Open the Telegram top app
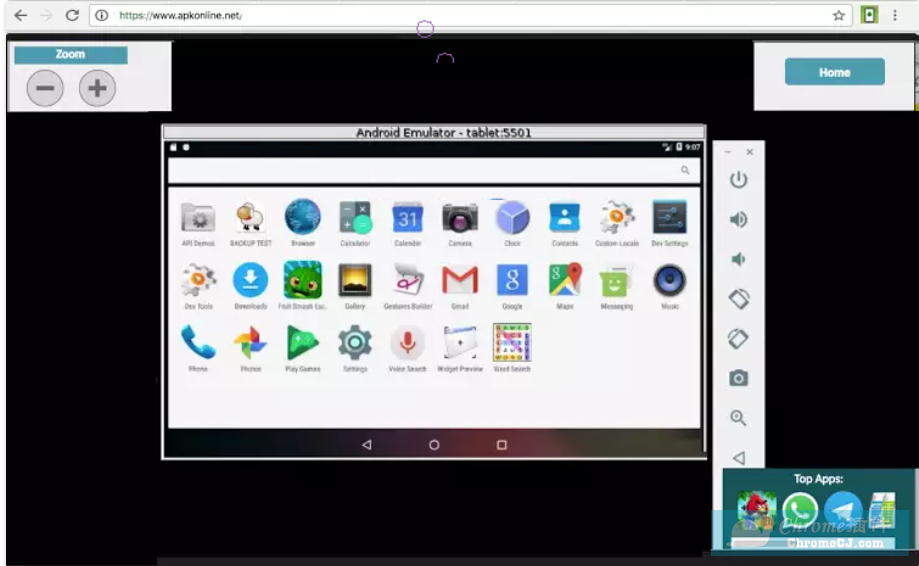 pos(843,510)
